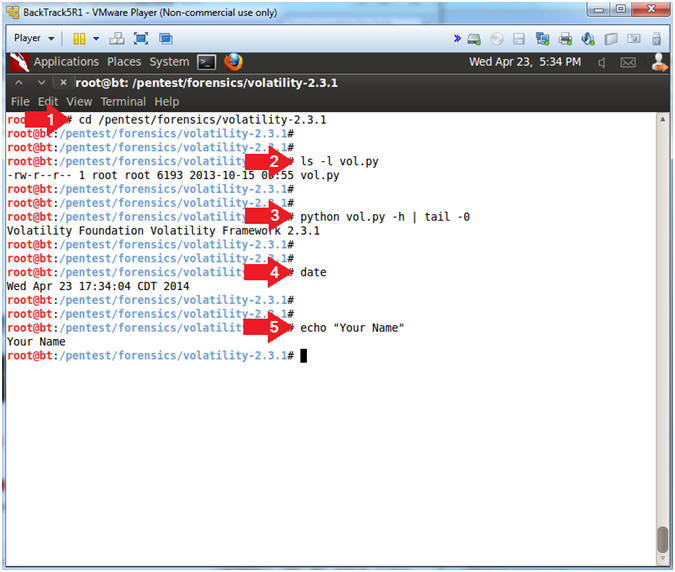Click the mail envelope icon in panel

(628, 63)
